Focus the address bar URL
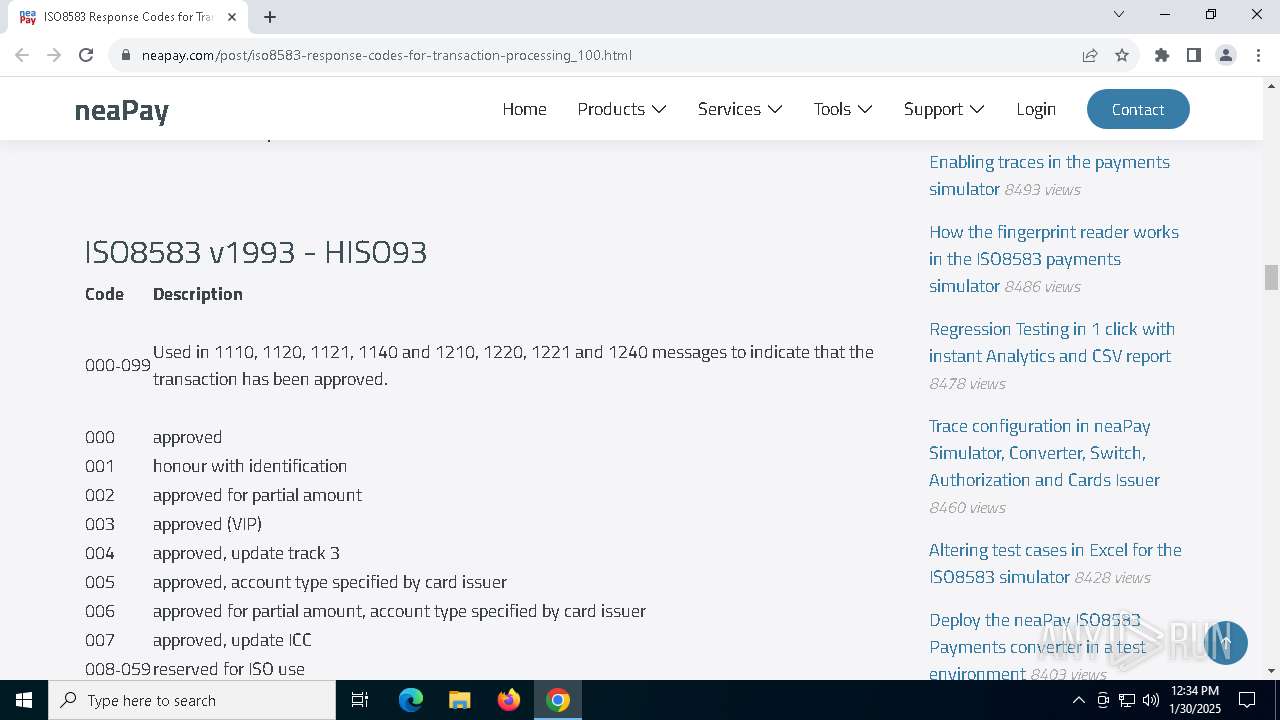 tap(387, 55)
